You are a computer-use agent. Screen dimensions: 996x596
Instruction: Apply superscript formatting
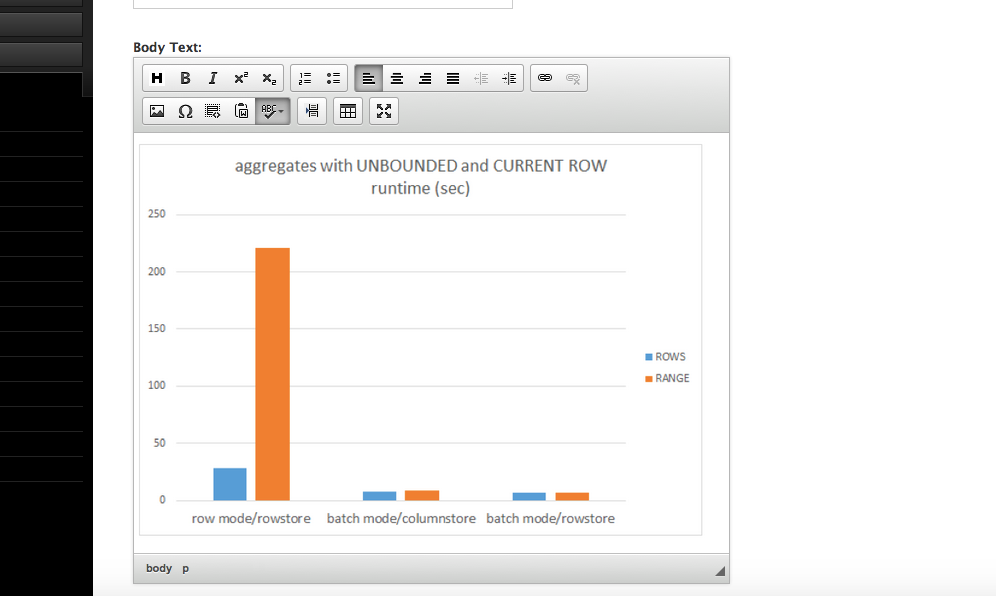pos(240,77)
